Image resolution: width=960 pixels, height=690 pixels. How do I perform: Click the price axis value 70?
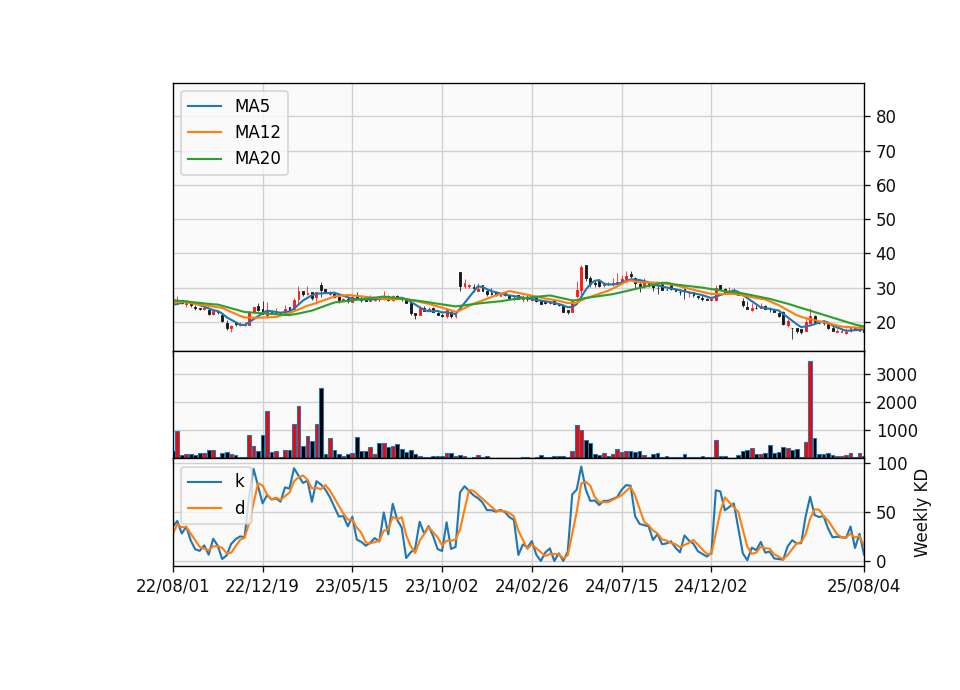[885, 151]
